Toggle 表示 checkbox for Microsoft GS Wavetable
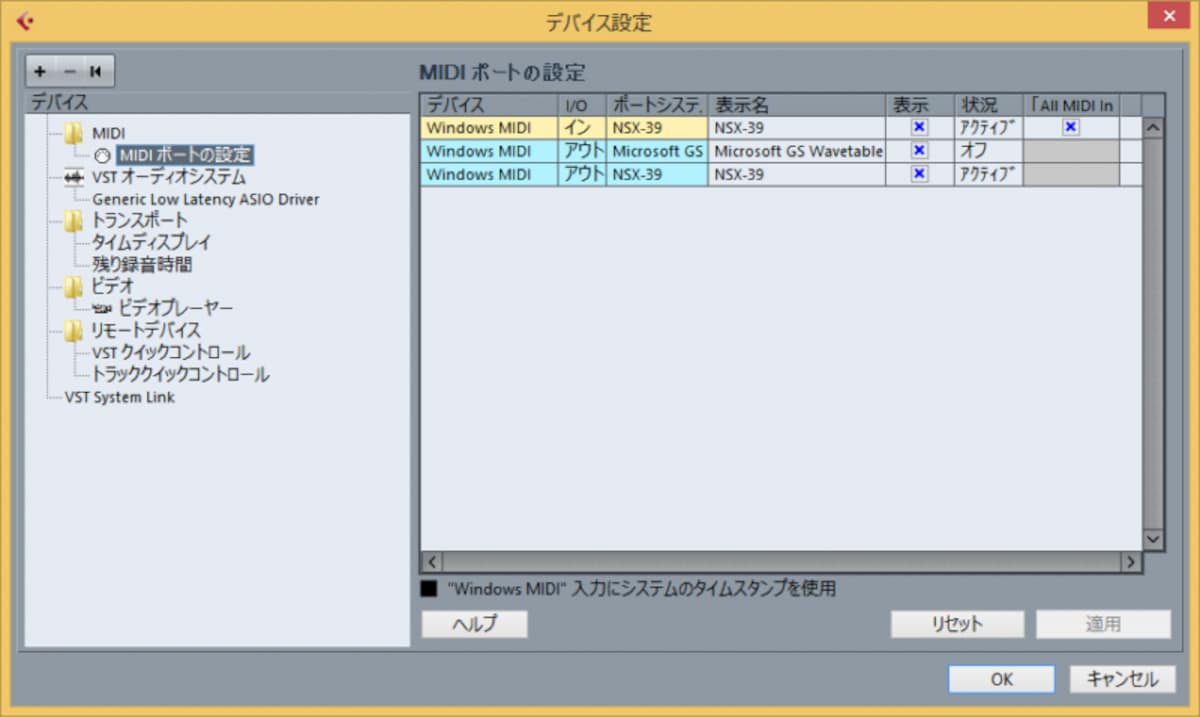This screenshot has height=717, width=1200. pos(920,151)
